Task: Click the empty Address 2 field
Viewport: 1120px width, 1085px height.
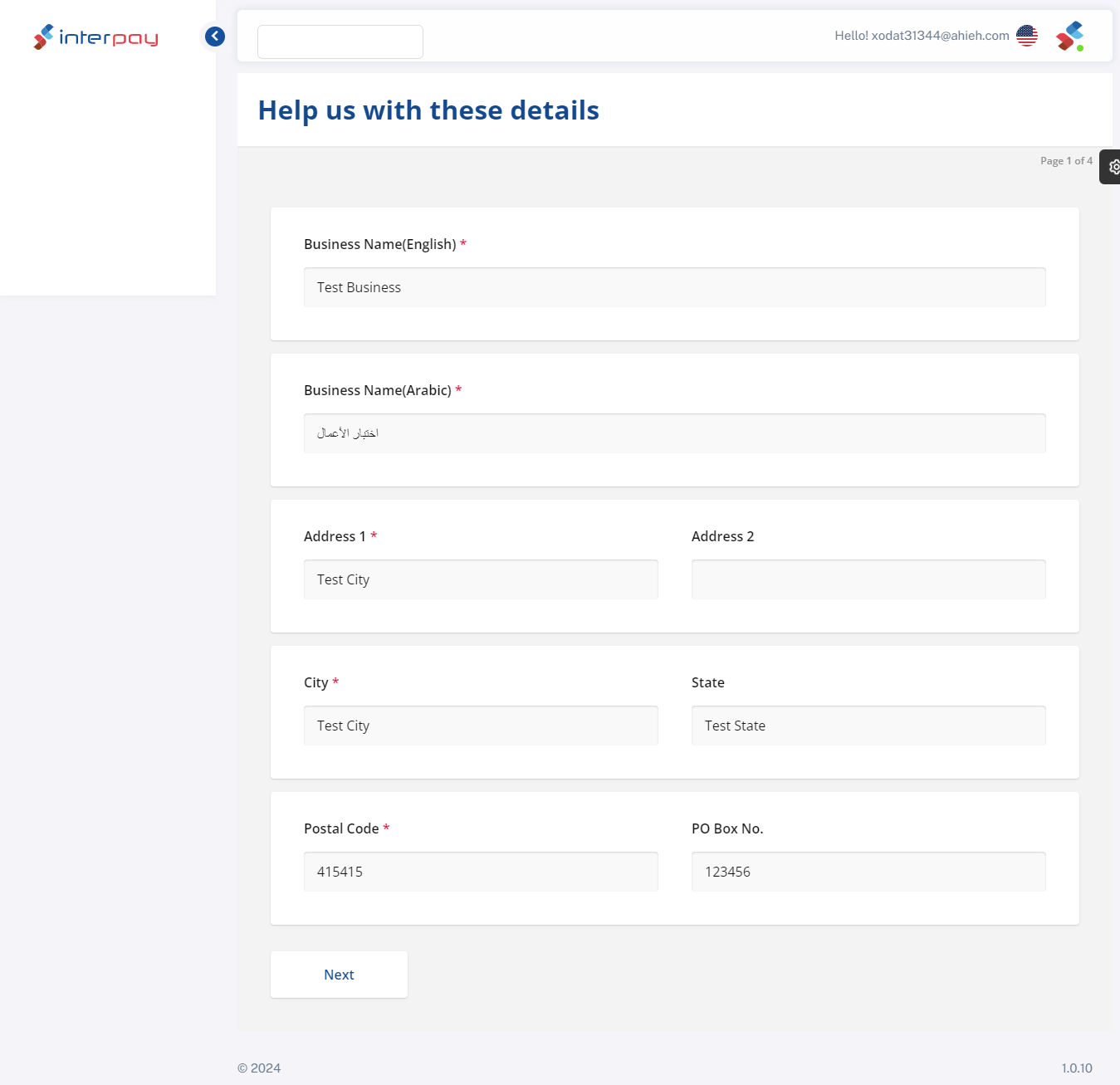Action: coord(868,579)
